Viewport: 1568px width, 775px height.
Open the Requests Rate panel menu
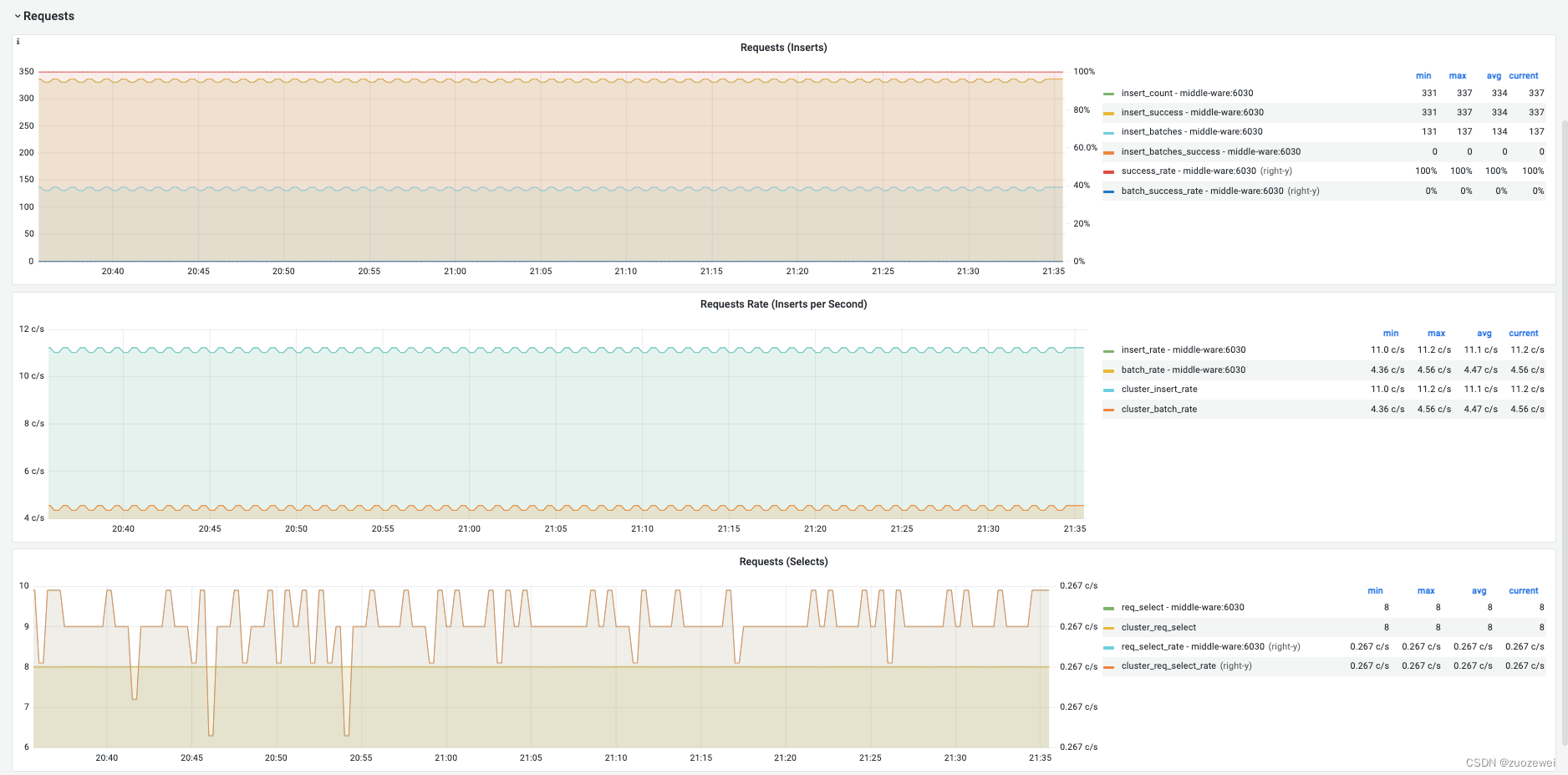[783, 303]
